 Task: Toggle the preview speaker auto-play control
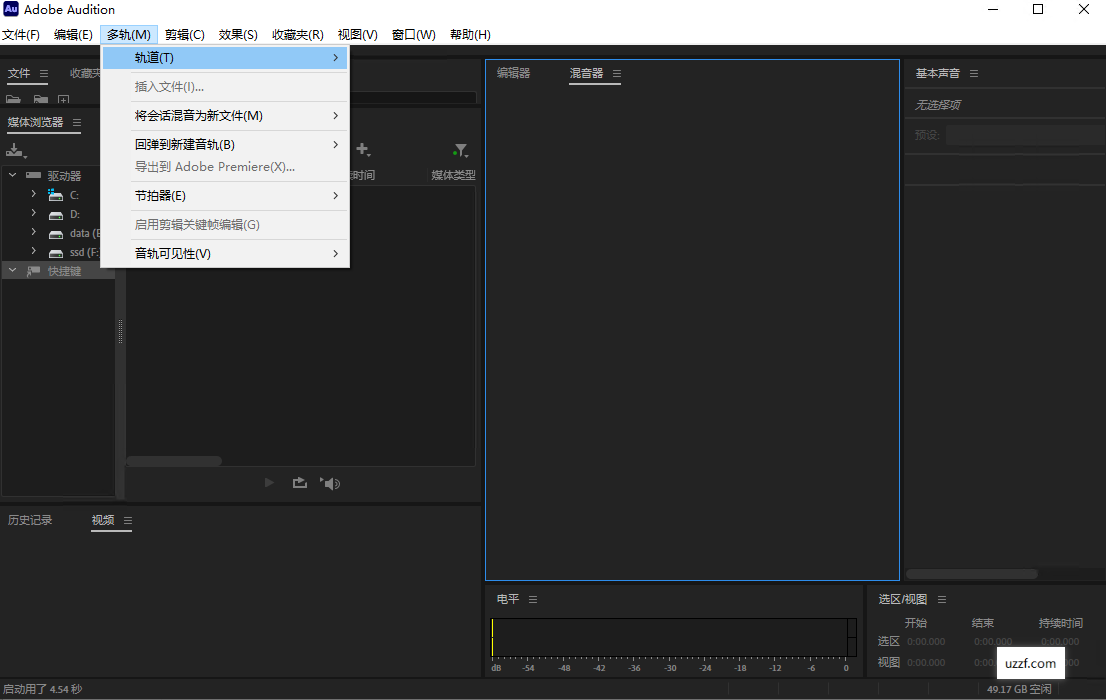(329, 483)
